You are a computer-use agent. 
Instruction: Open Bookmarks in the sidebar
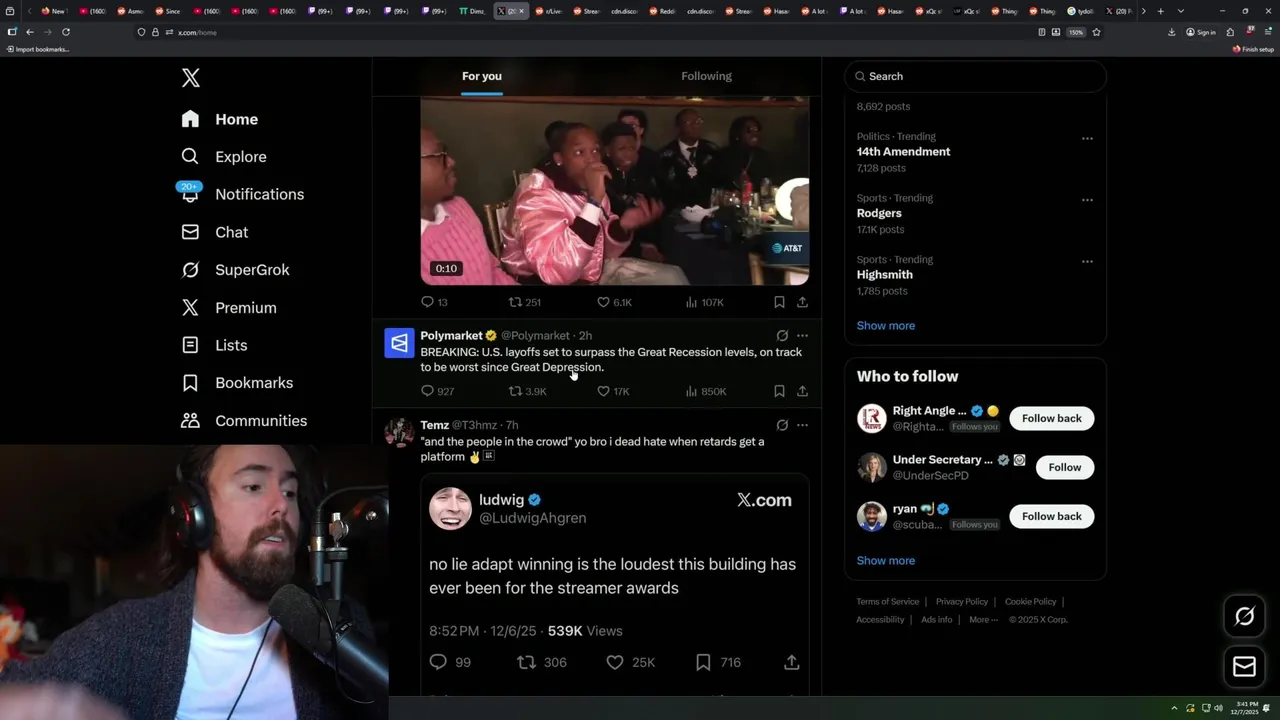click(238, 383)
